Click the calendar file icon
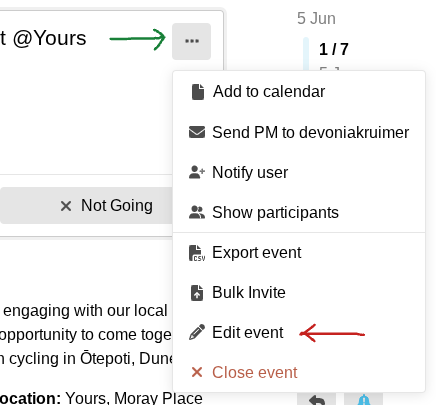This screenshot has height=405, width=436. point(198,92)
